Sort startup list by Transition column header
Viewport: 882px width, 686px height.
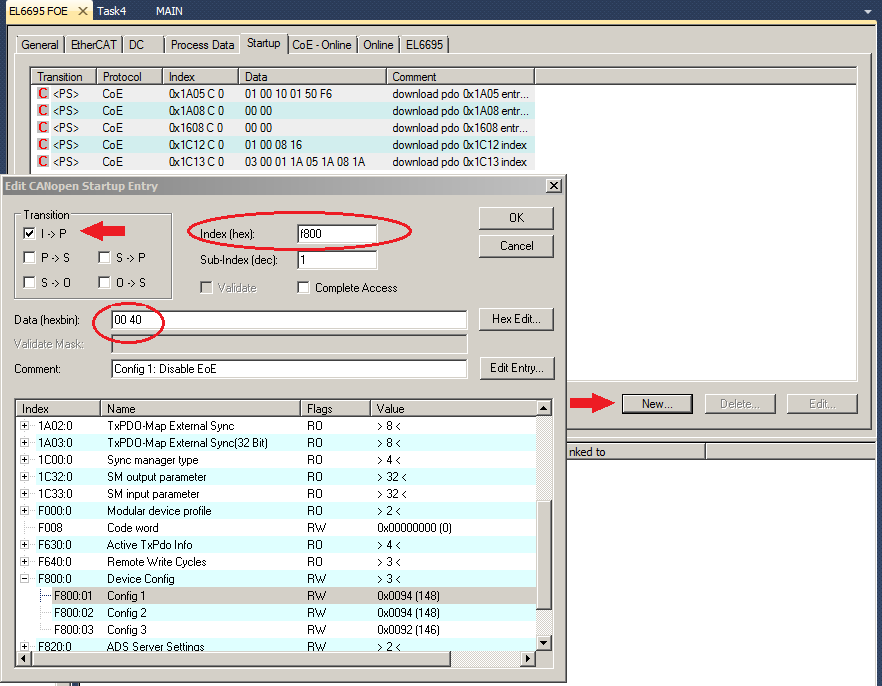tap(64, 76)
